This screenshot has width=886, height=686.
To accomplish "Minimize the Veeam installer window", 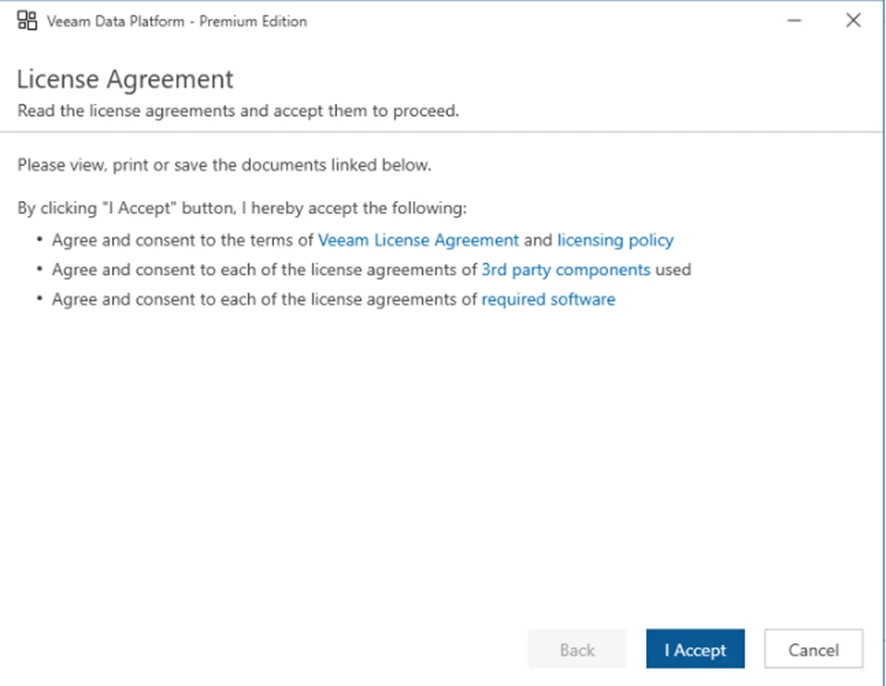I will click(x=794, y=21).
